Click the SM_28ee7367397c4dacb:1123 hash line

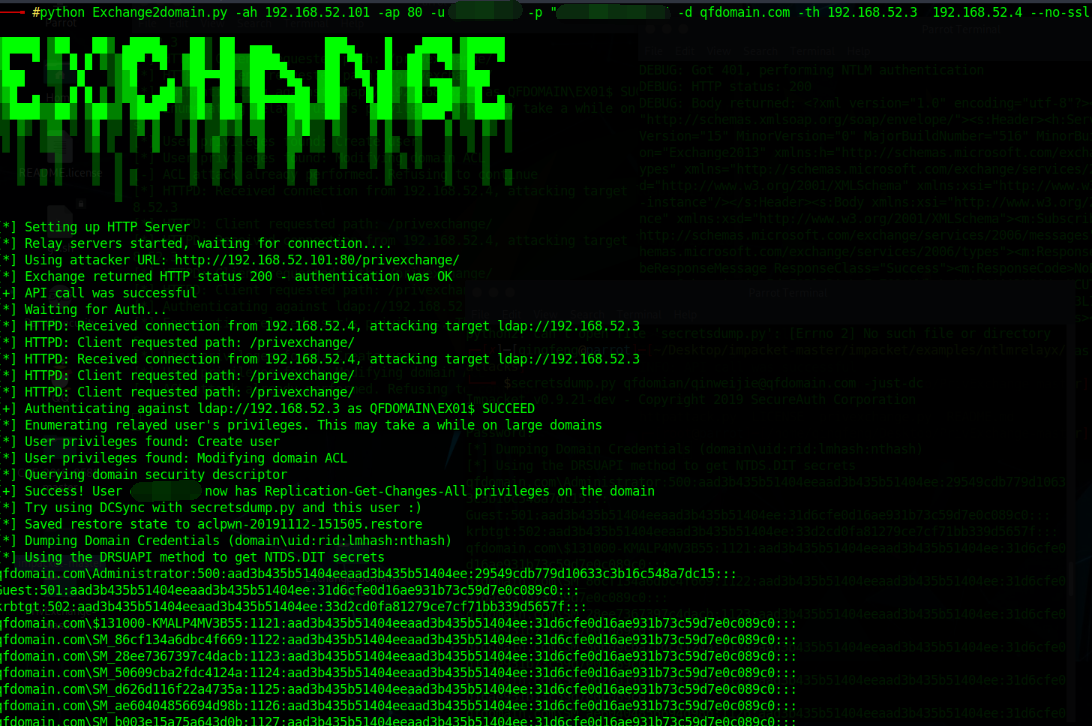tap(398, 657)
